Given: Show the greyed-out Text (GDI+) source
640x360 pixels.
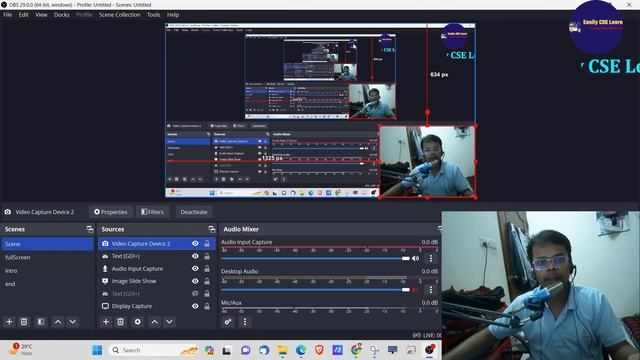Looking at the screenshot, I should point(195,293).
